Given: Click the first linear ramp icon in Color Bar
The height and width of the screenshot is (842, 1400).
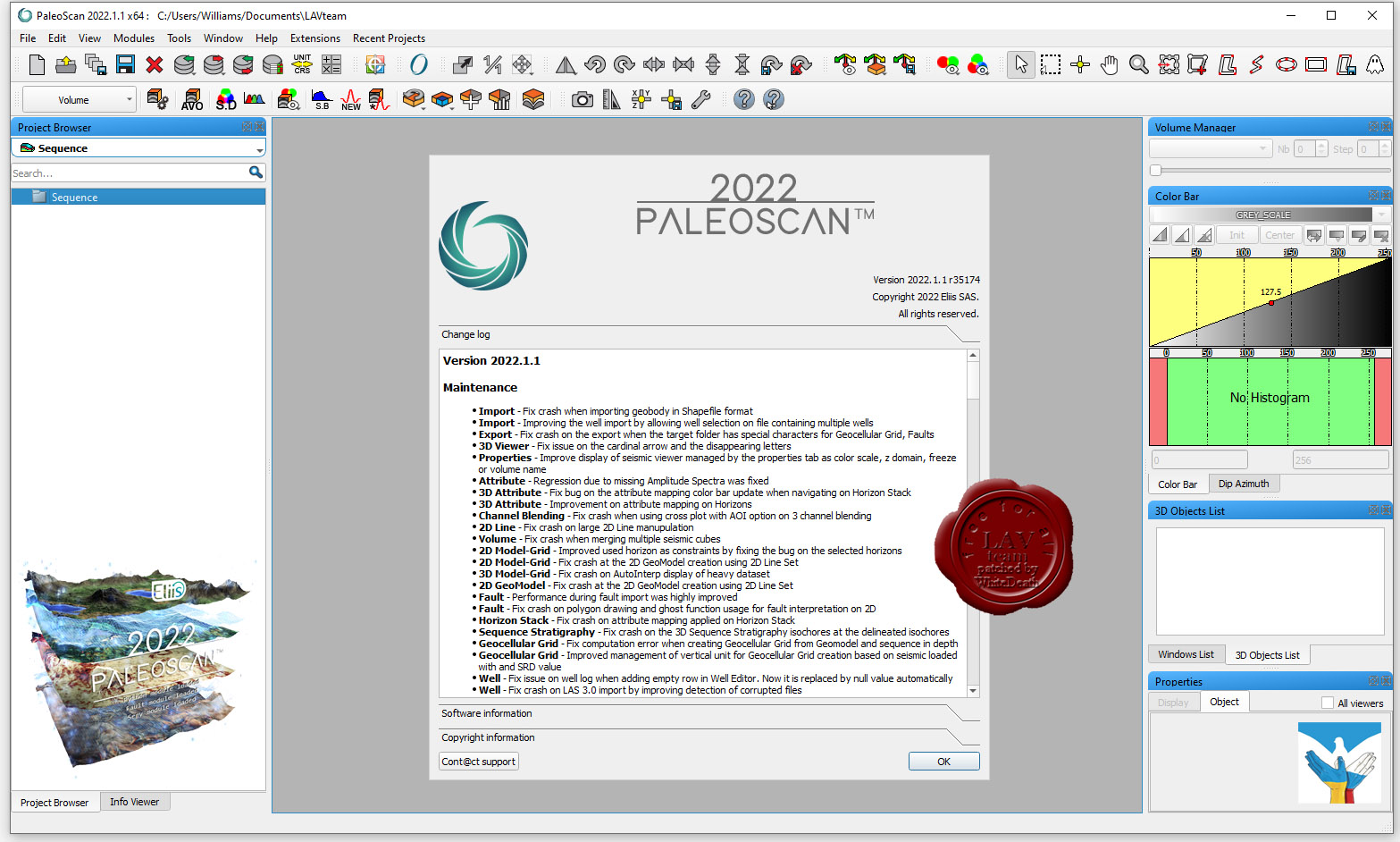Looking at the screenshot, I should (x=1160, y=235).
